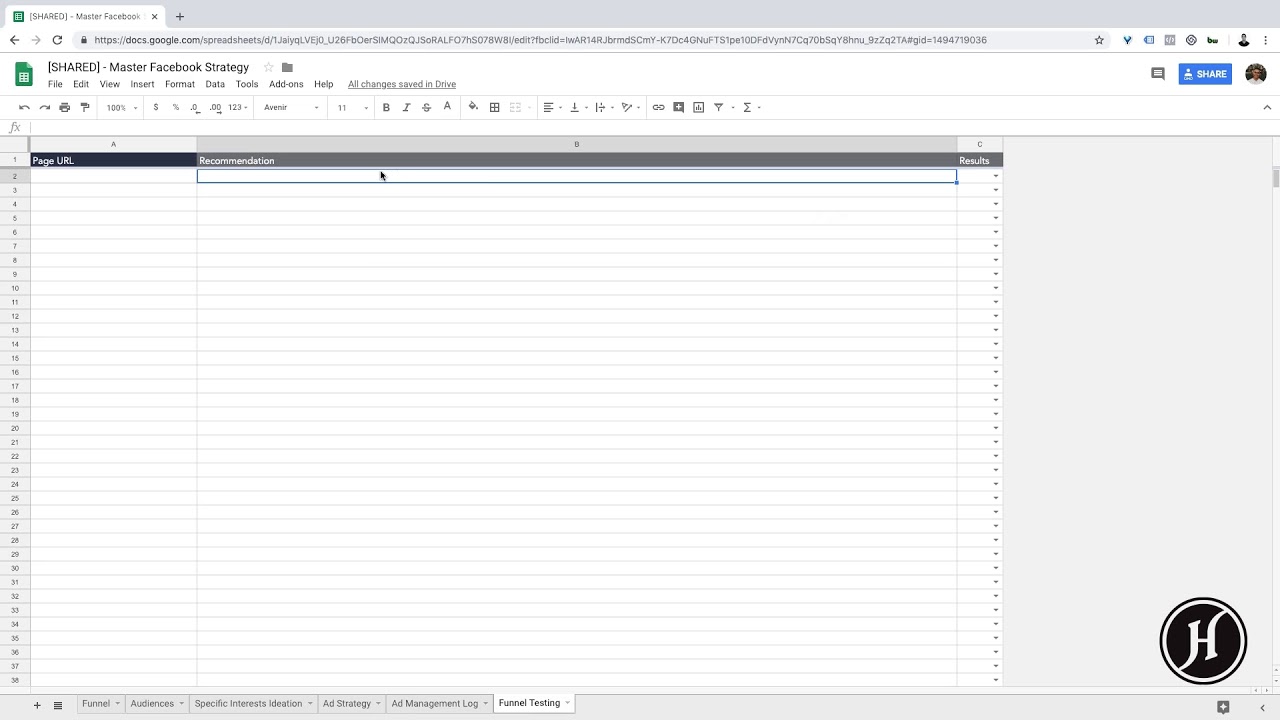The height and width of the screenshot is (720, 1280).
Task: Format as percent icon
Action: click(x=175, y=107)
